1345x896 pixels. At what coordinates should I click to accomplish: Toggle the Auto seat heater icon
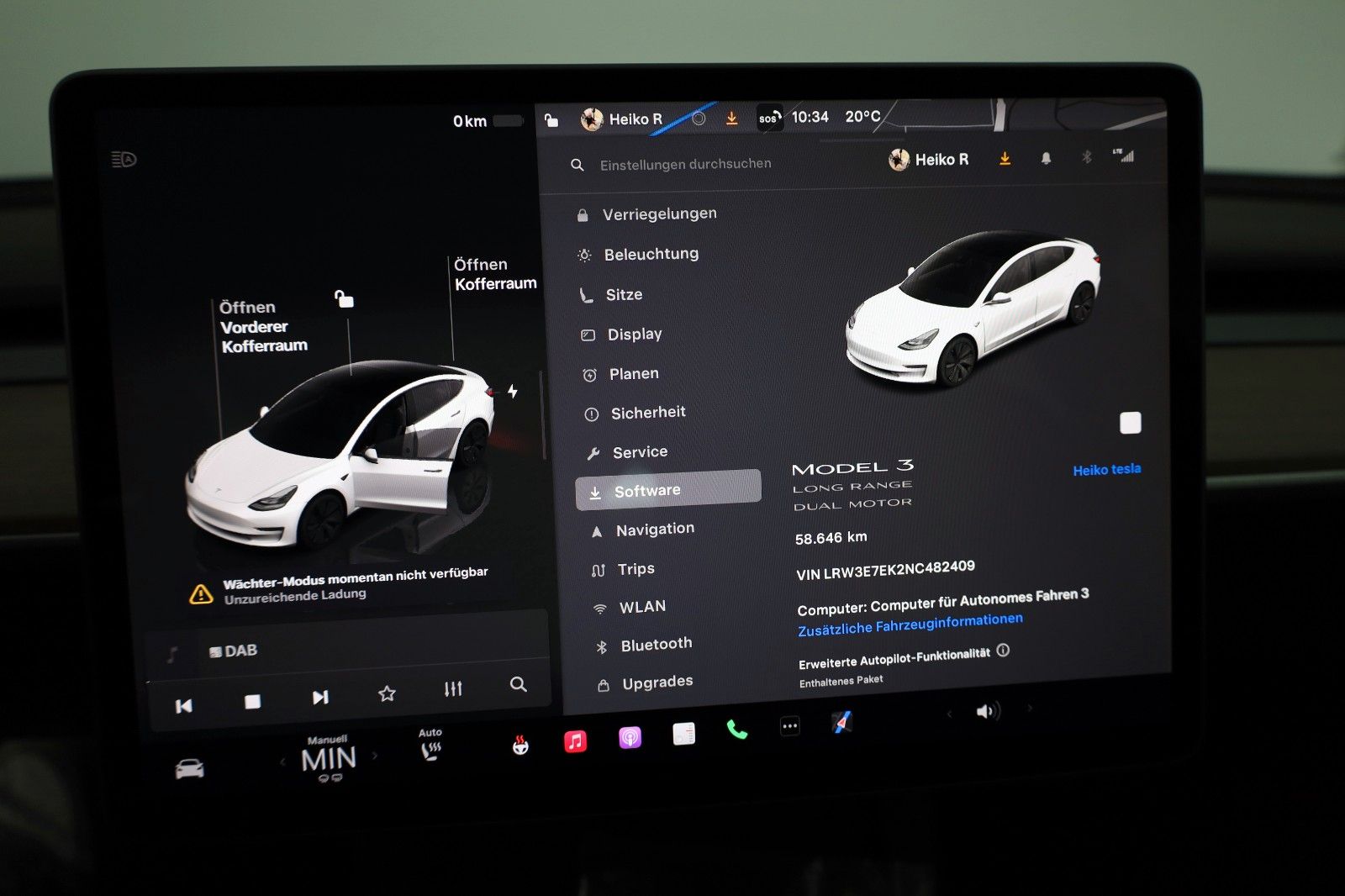(x=430, y=745)
